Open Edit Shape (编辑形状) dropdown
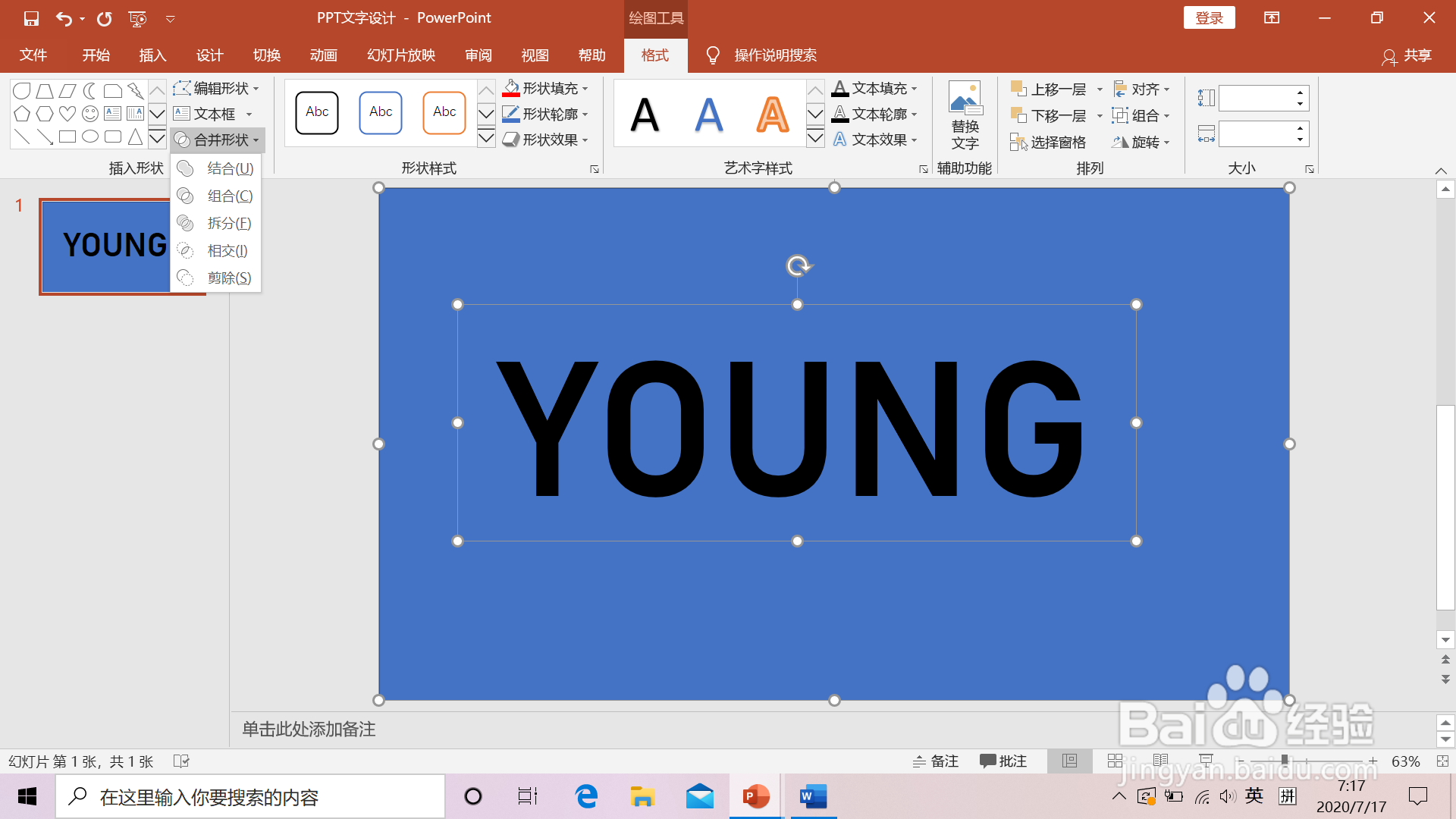 click(x=217, y=89)
